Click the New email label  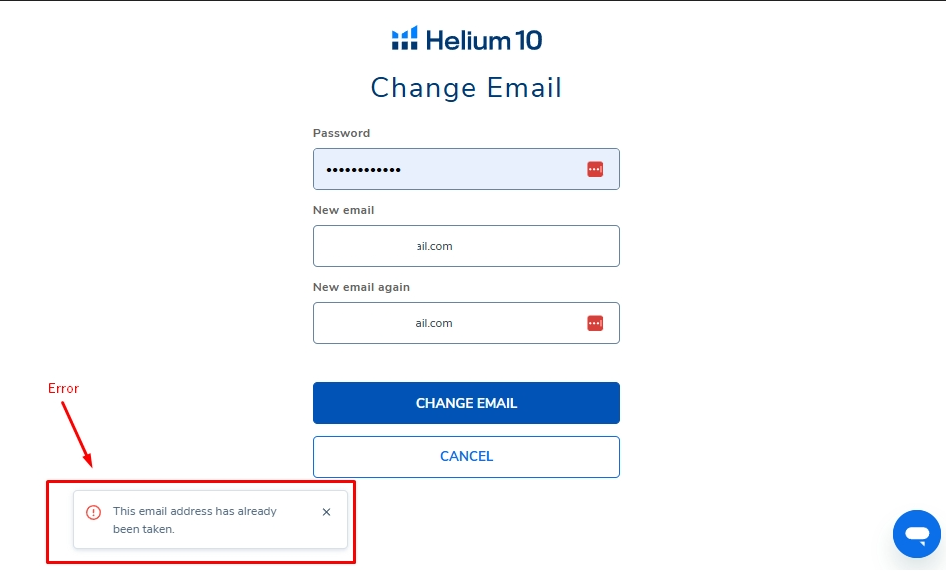coord(343,210)
